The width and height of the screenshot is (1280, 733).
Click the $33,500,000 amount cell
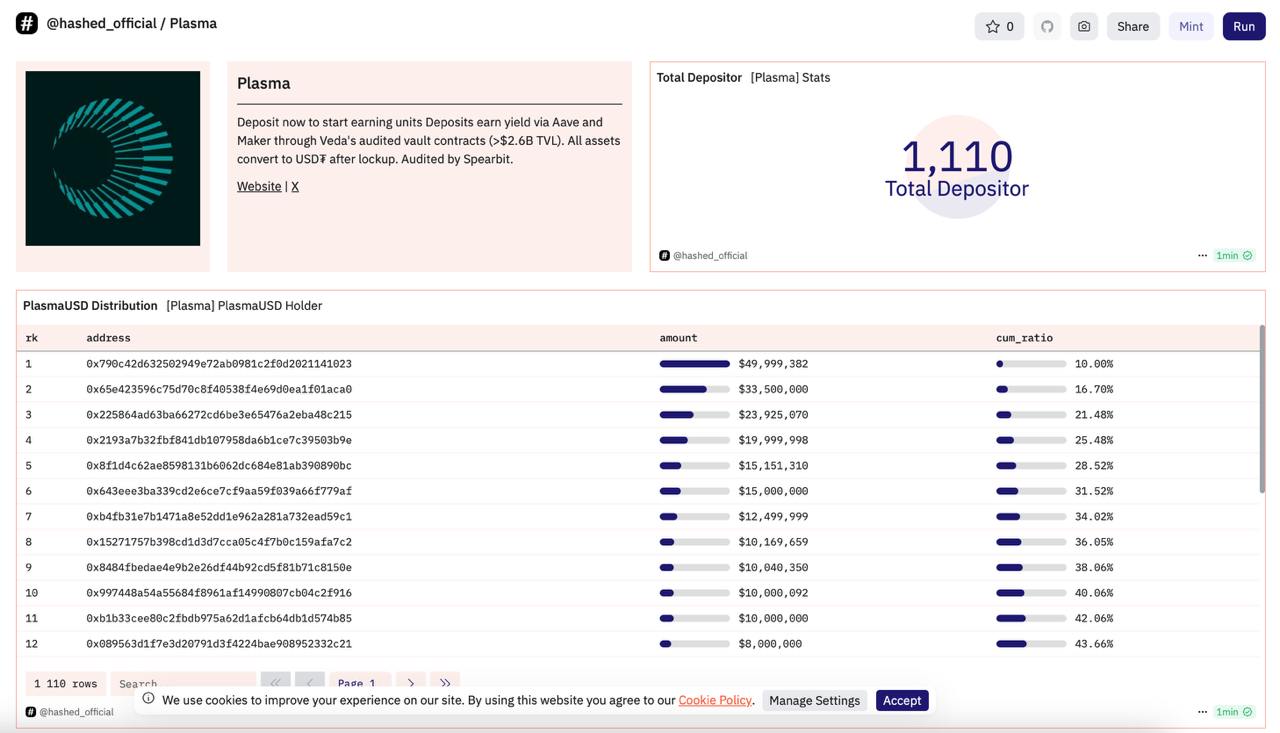(x=773, y=389)
